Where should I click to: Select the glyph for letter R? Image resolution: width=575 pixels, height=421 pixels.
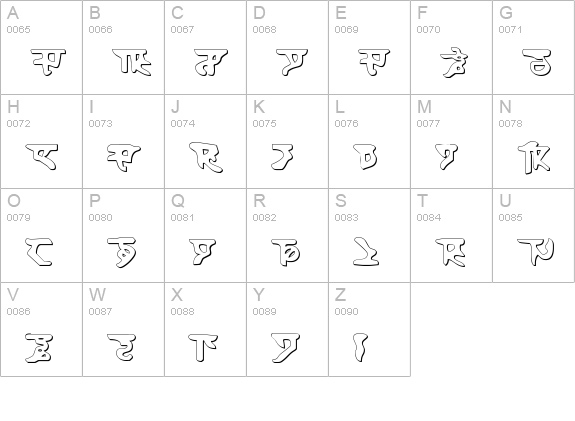286,252
